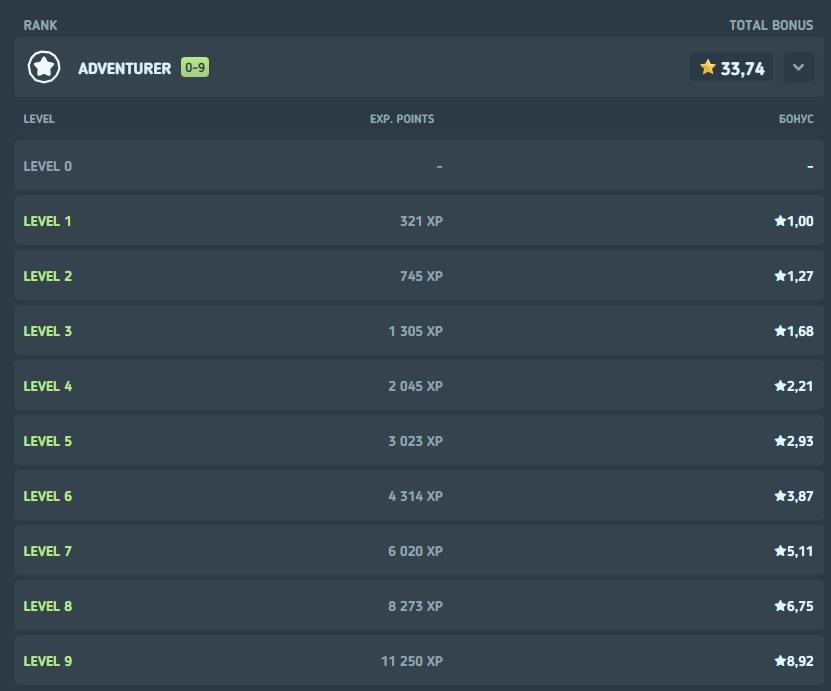This screenshot has height=691, width=831.
Task: Select the LEVEL 1 row label
Action: 48,221
